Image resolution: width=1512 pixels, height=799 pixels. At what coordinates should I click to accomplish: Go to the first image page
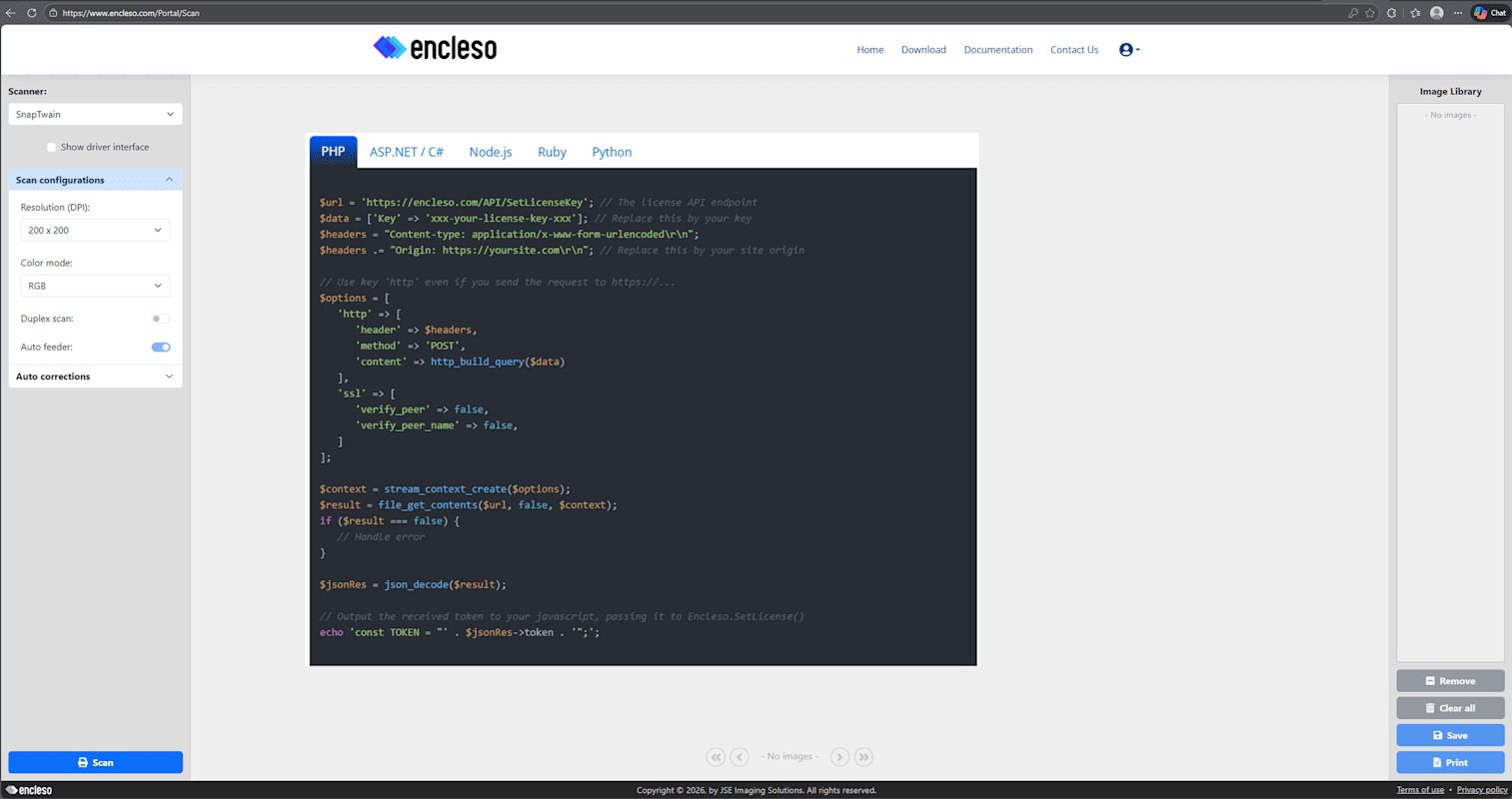point(716,757)
